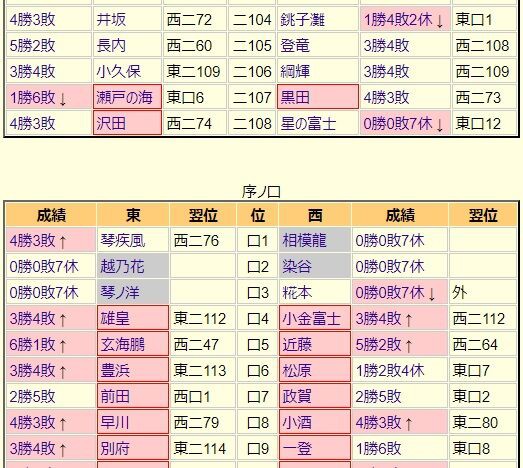Click the 別府 name link
The image size is (523, 468).
coord(115,449)
